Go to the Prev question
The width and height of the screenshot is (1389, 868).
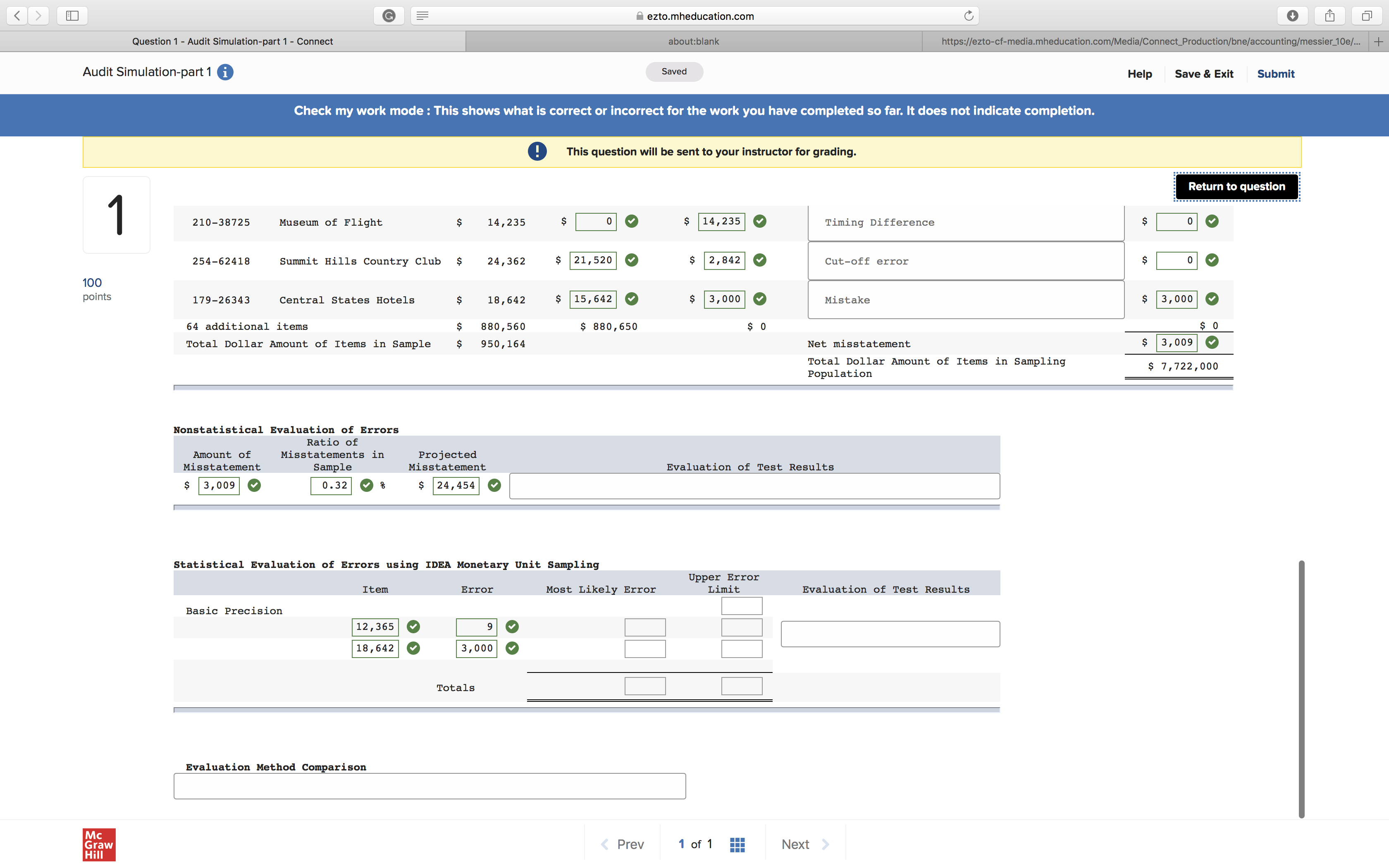[x=622, y=844]
